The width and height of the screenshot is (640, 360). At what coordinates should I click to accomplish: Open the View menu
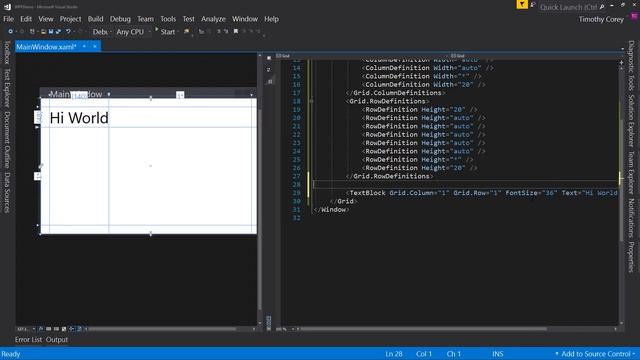click(46, 19)
